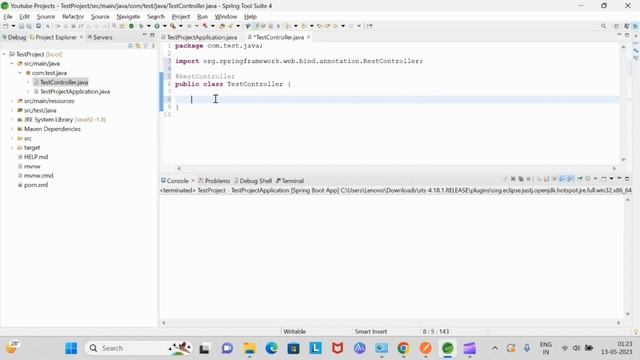The height and width of the screenshot is (360, 640).
Task: Collapse the com.test.java package
Action: coord(20,73)
